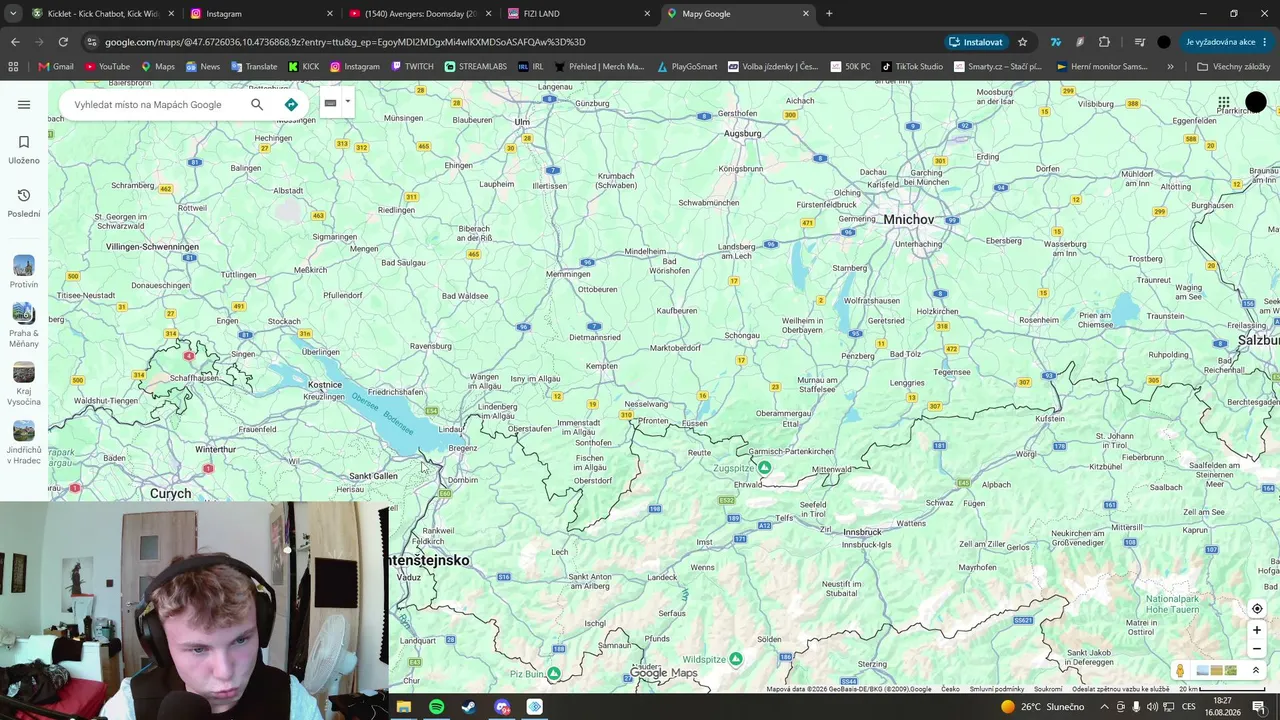Screen dimensions: 1280x720
Task: Open the Google apps grid
Action: (1224, 103)
